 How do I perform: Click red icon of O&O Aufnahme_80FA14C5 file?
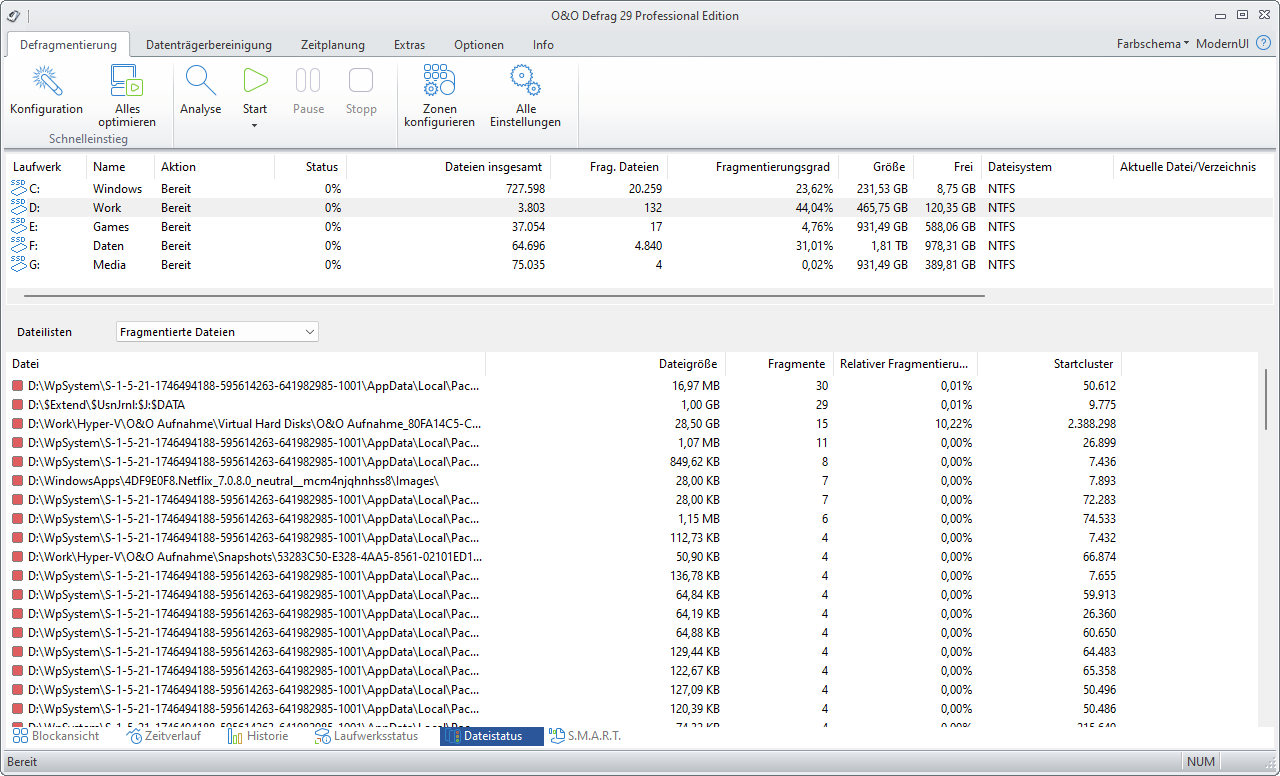click(x=18, y=424)
